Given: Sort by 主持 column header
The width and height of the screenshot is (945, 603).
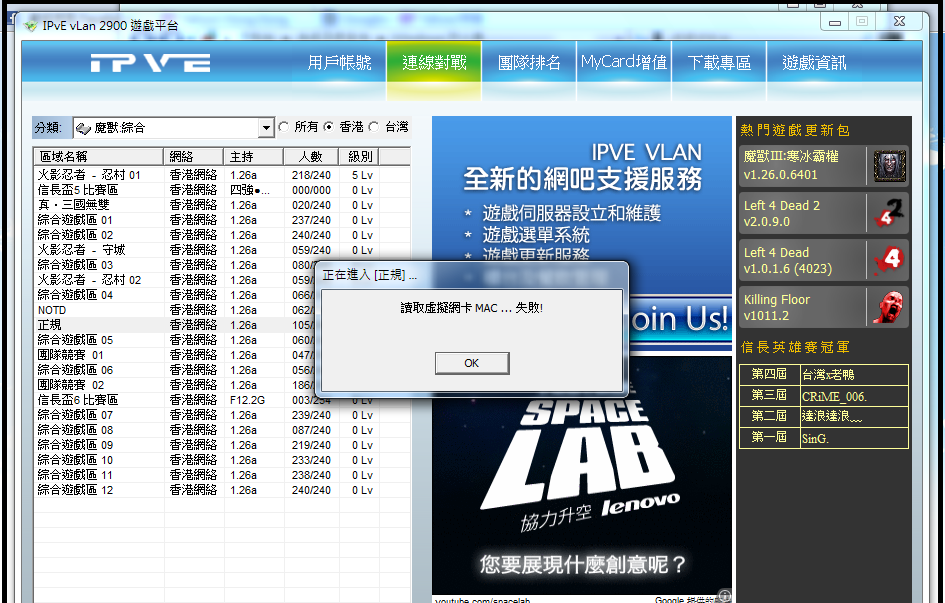Looking at the screenshot, I should pos(254,157).
